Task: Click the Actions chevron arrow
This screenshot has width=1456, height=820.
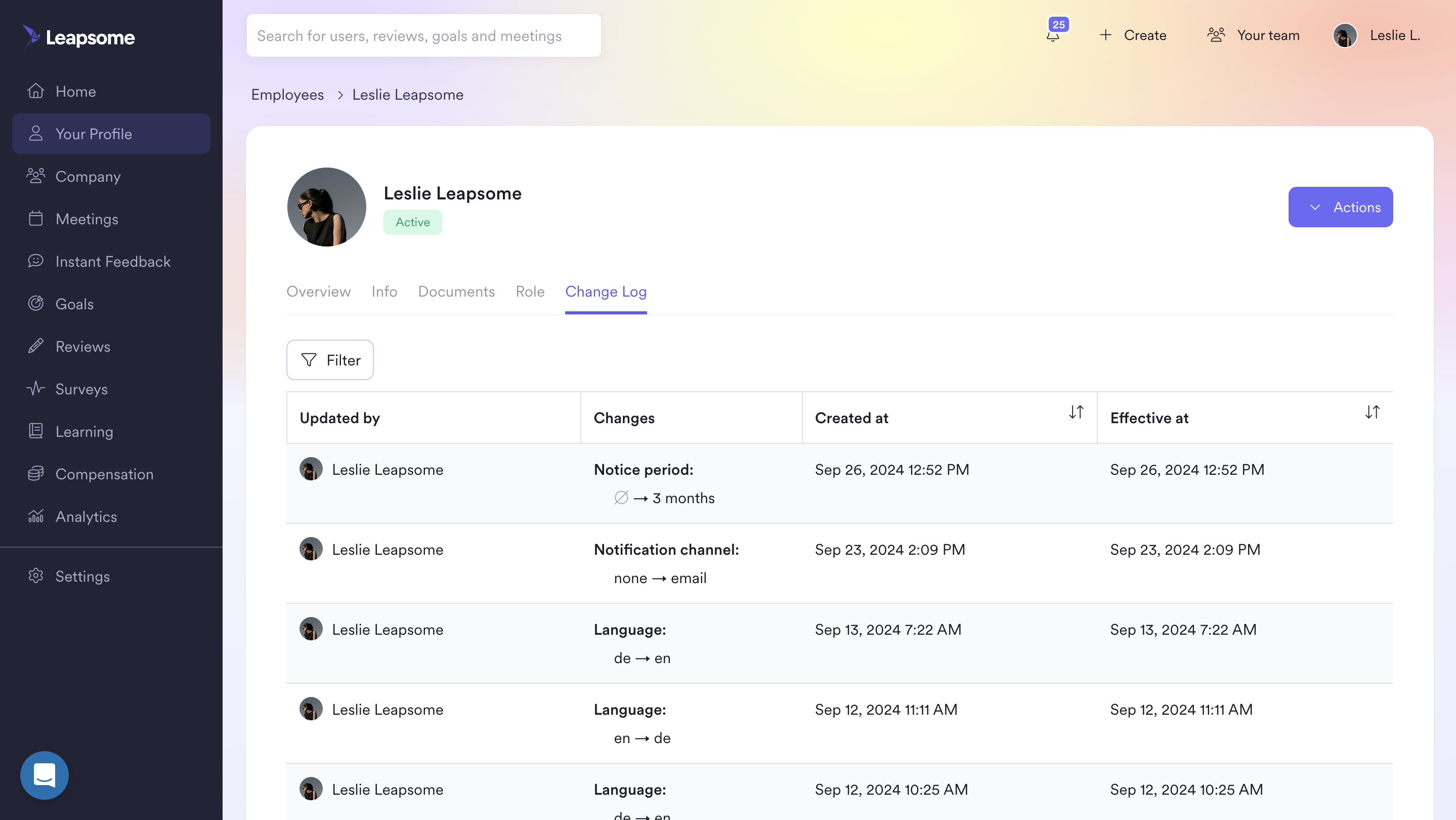Action: (1315, 207)
